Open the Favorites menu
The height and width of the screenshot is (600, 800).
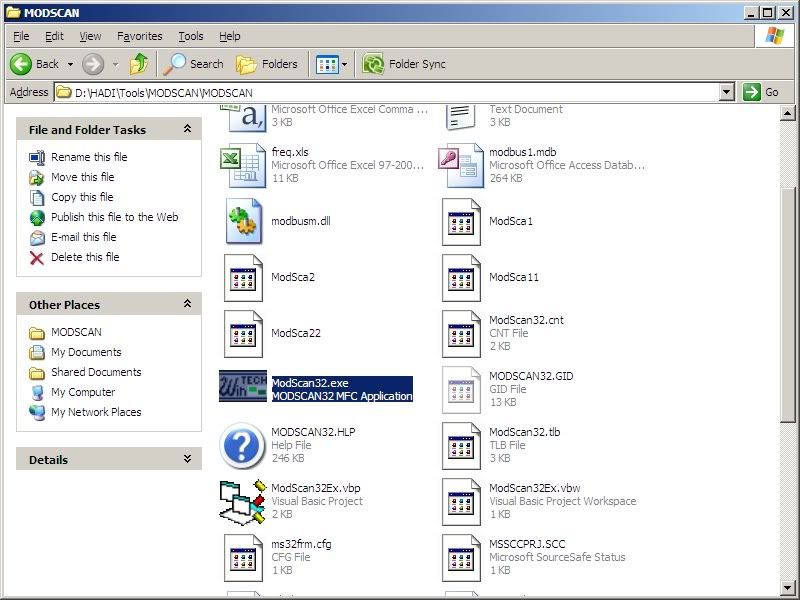pyautogui.click(x=139, y=36)
